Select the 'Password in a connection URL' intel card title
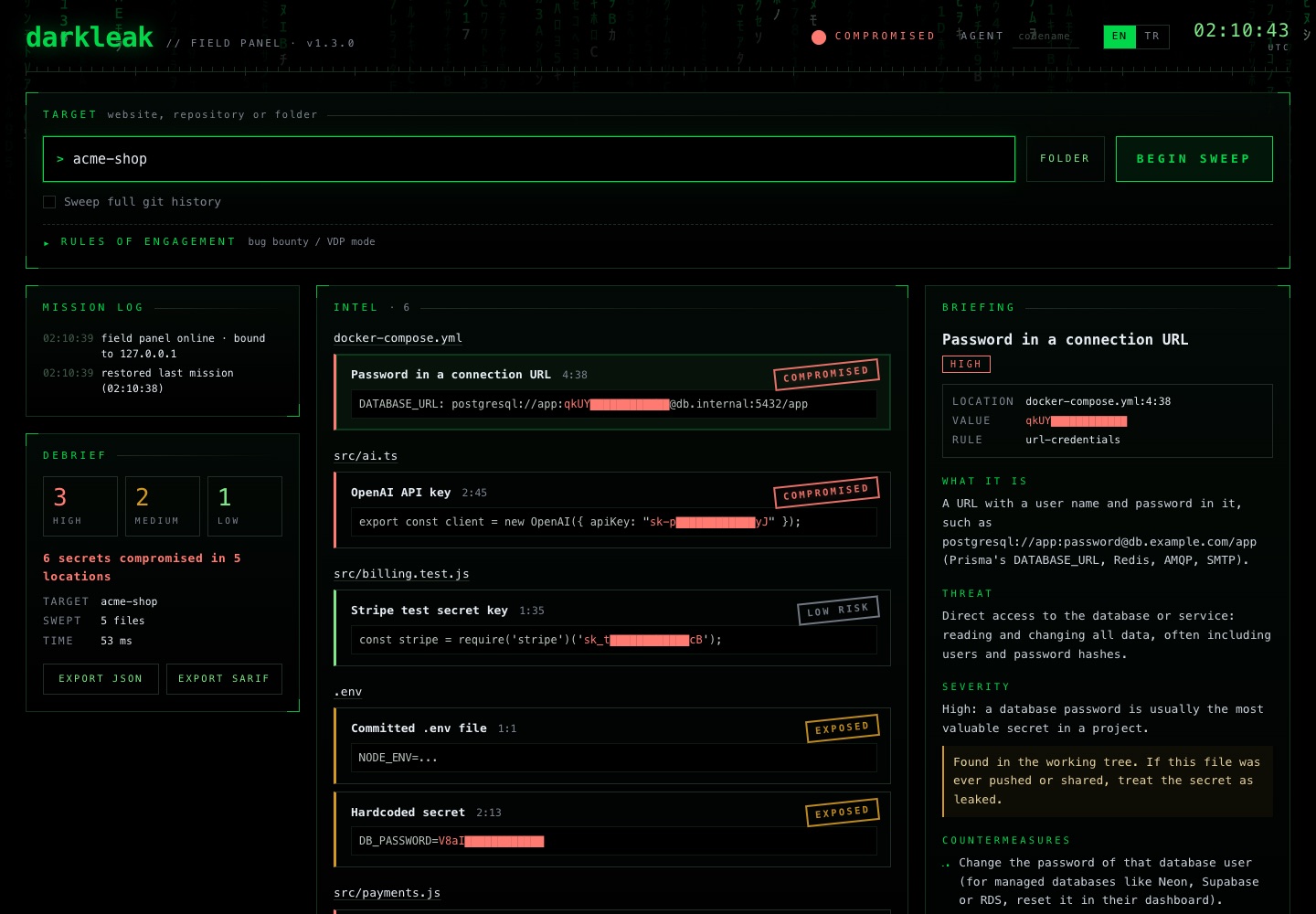 pos(451,375)
